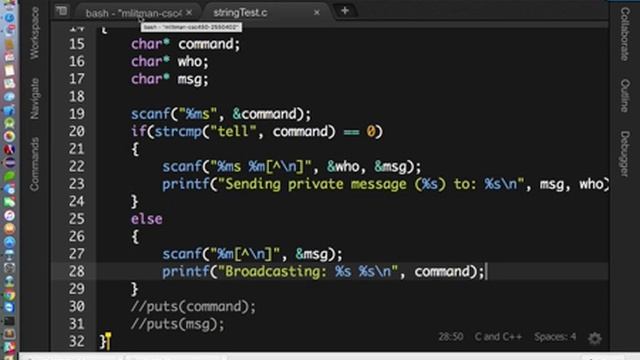640x360 pixels.
Task: Open Terminal from the dock
Action: click(9, 321)
